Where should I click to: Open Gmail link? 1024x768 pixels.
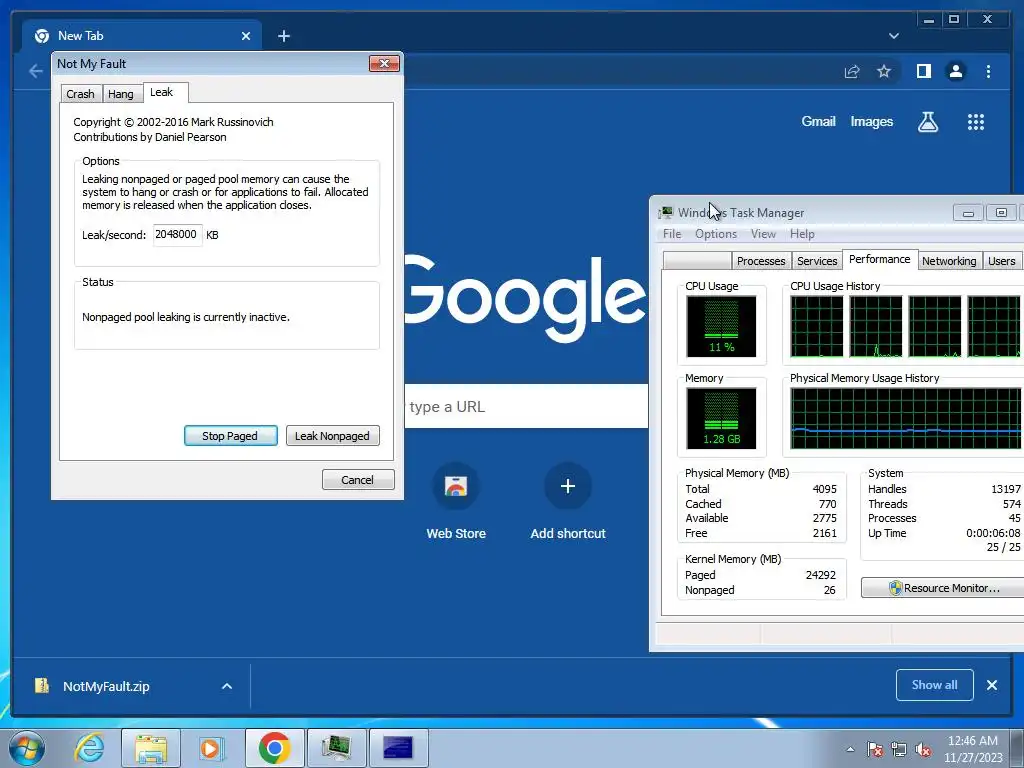pyautogui.click(x=818, y=121)
